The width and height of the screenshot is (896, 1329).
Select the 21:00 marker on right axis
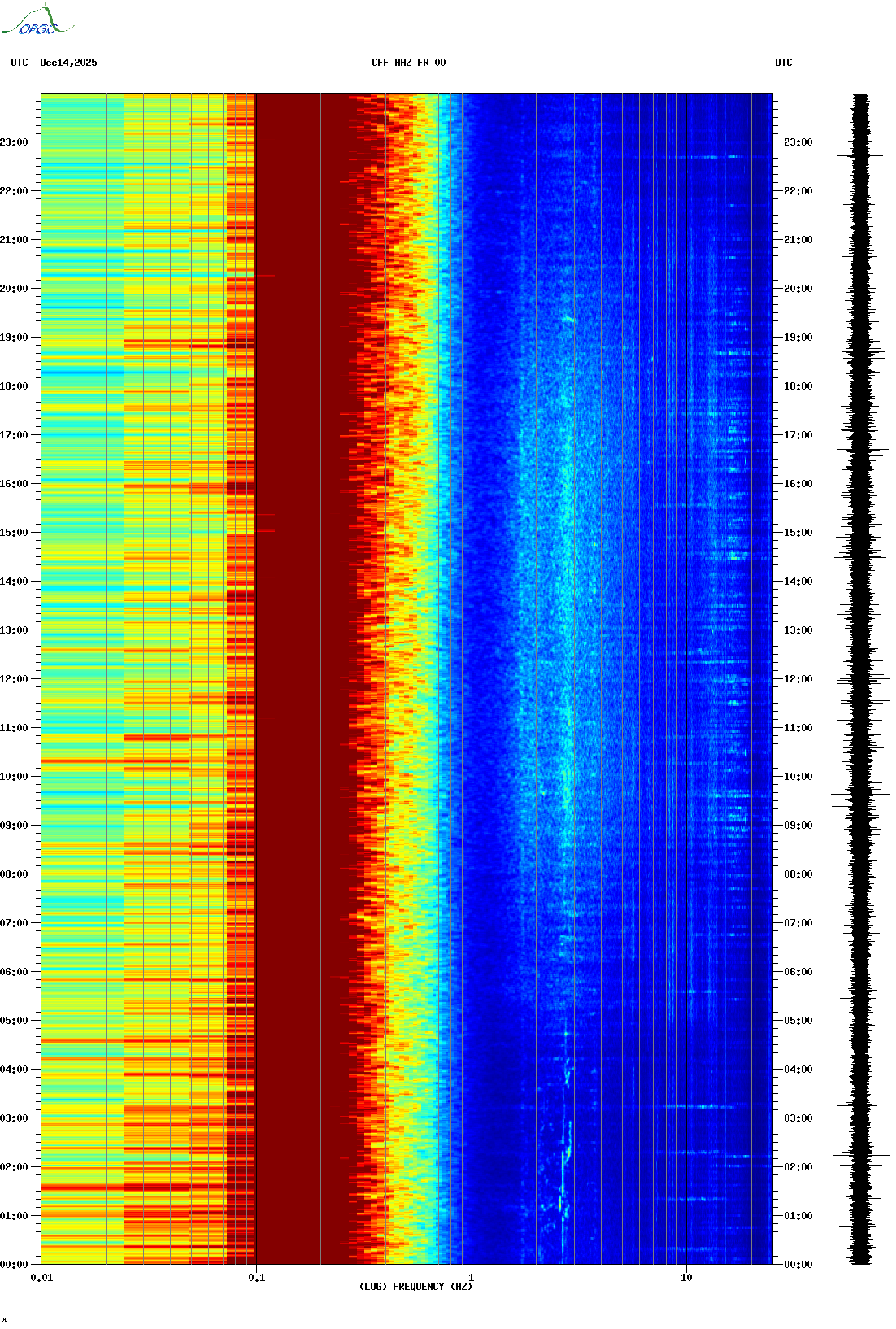798,240
